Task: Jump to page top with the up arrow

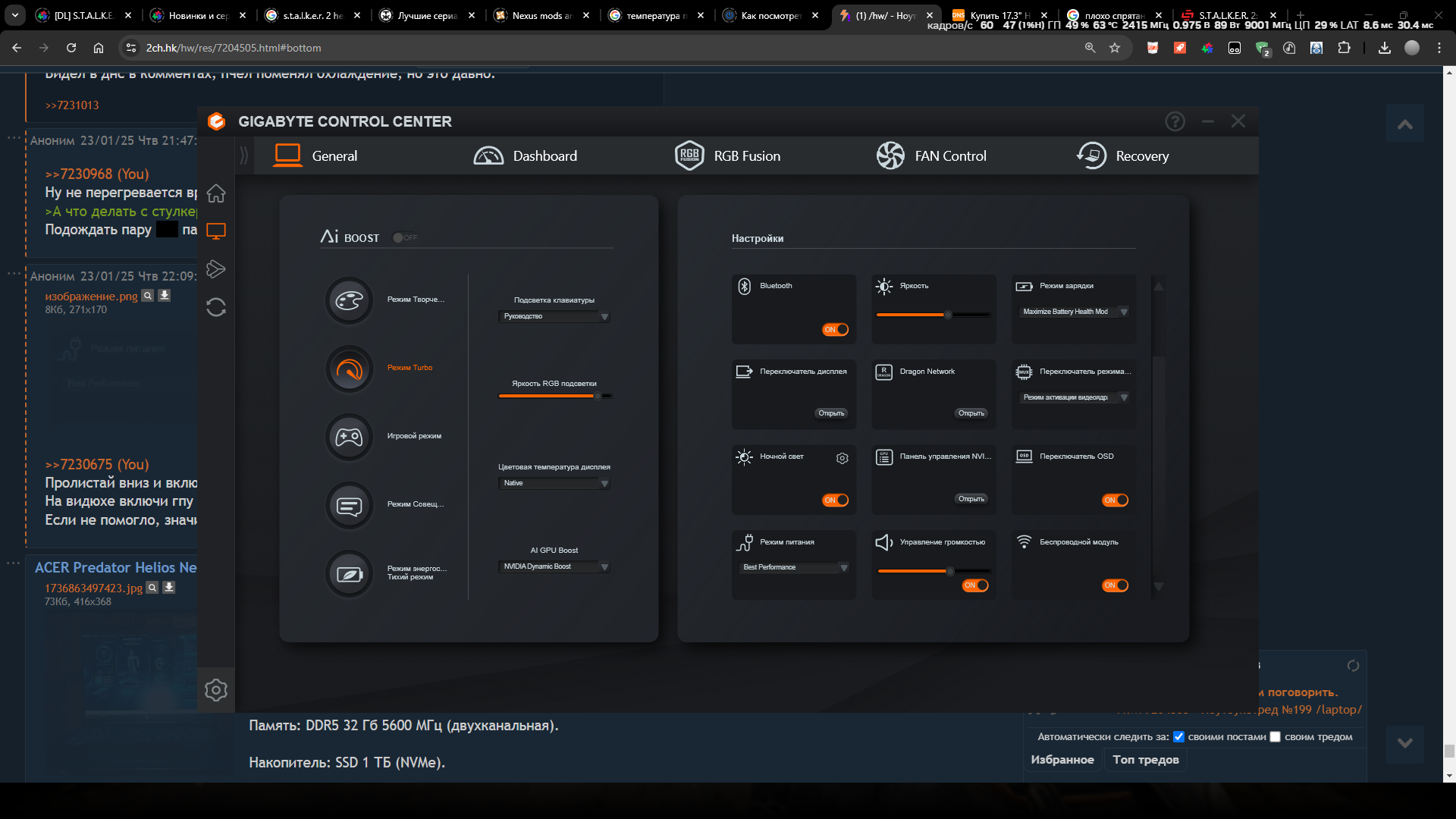Action: (x=1405, y=124)
